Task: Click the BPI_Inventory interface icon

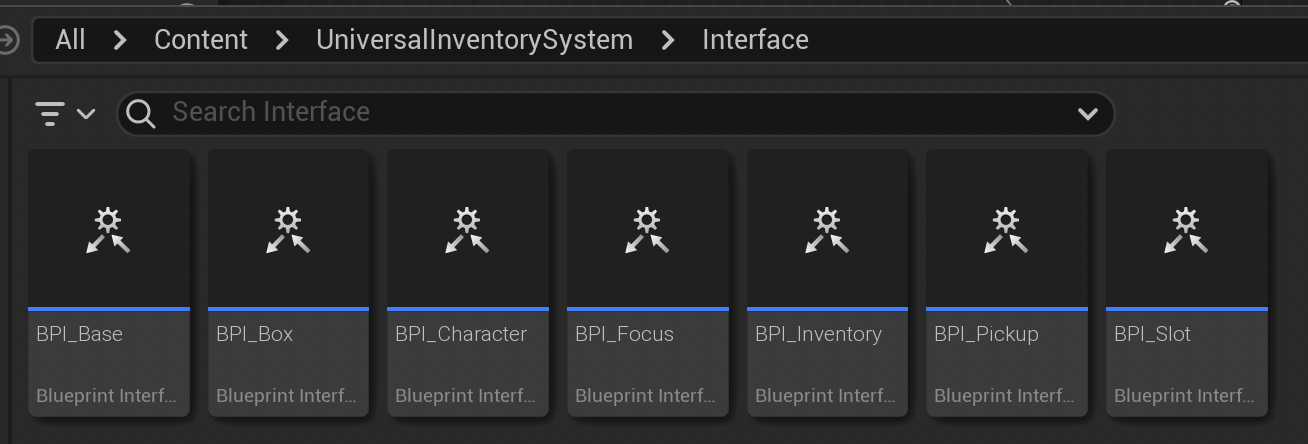Action: tap(827, 230)
